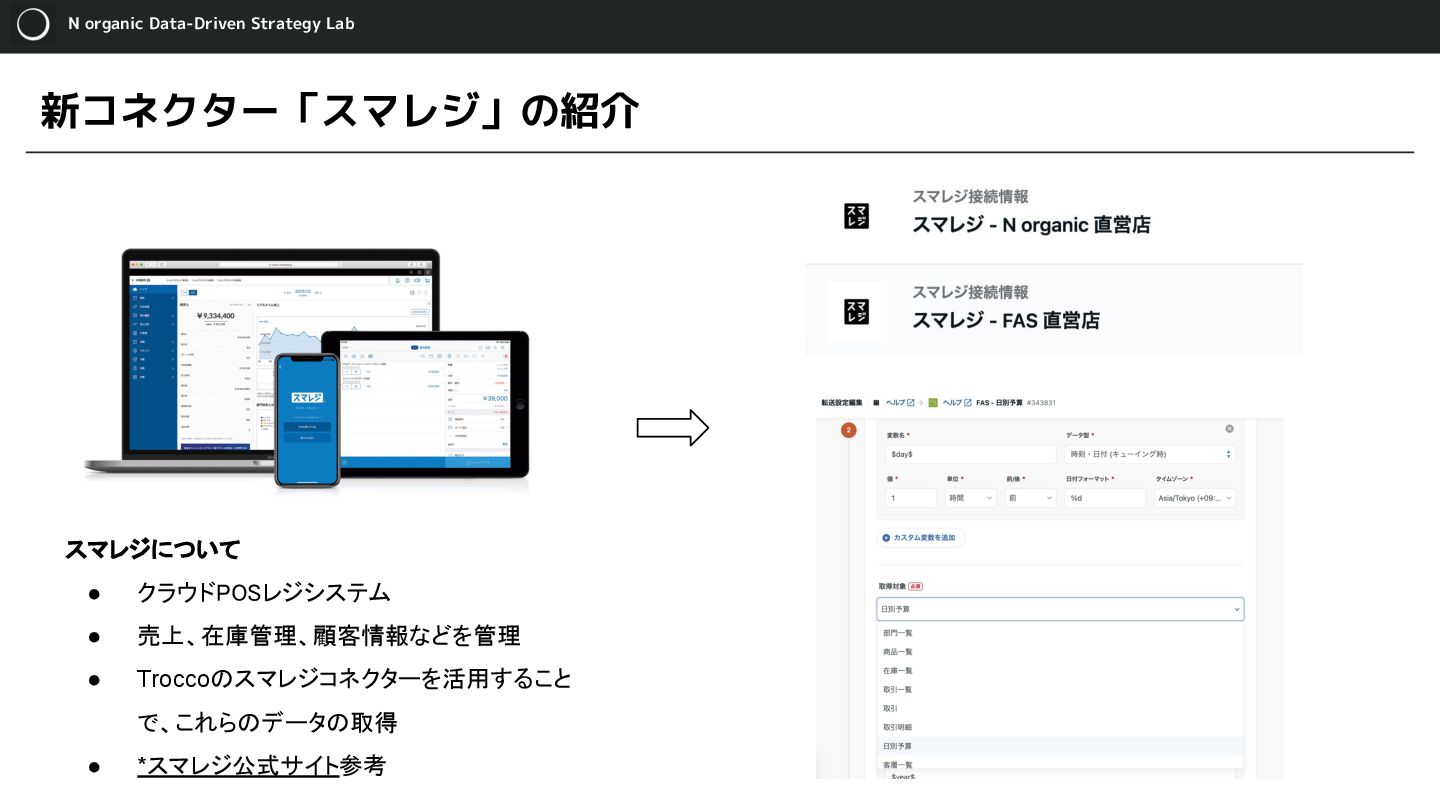
Task: Open the タイムゾーン dropdown showing Asia/Tokyo
Action: 1195,497
